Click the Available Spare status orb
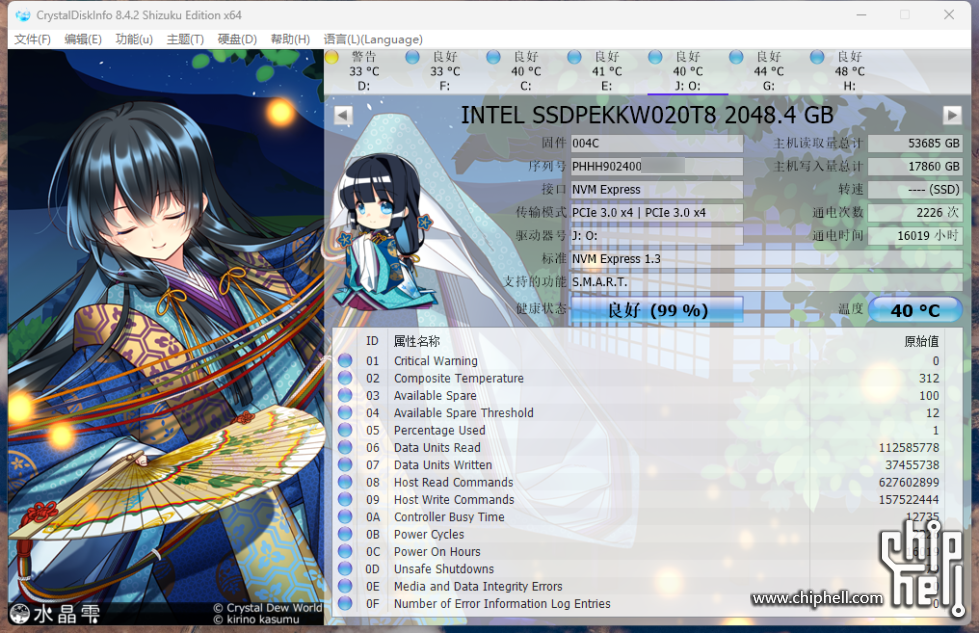The image size is (979, 633). [345, 395]
